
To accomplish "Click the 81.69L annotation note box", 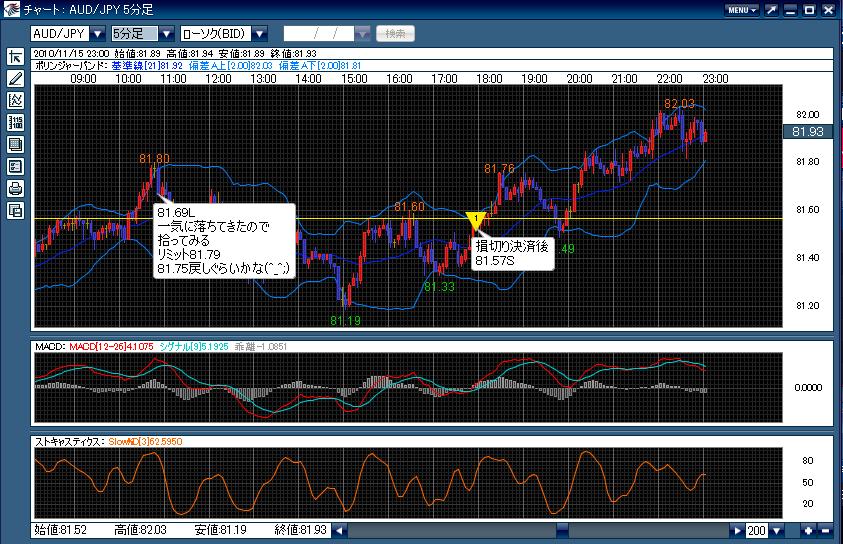I will click(224, 240).
